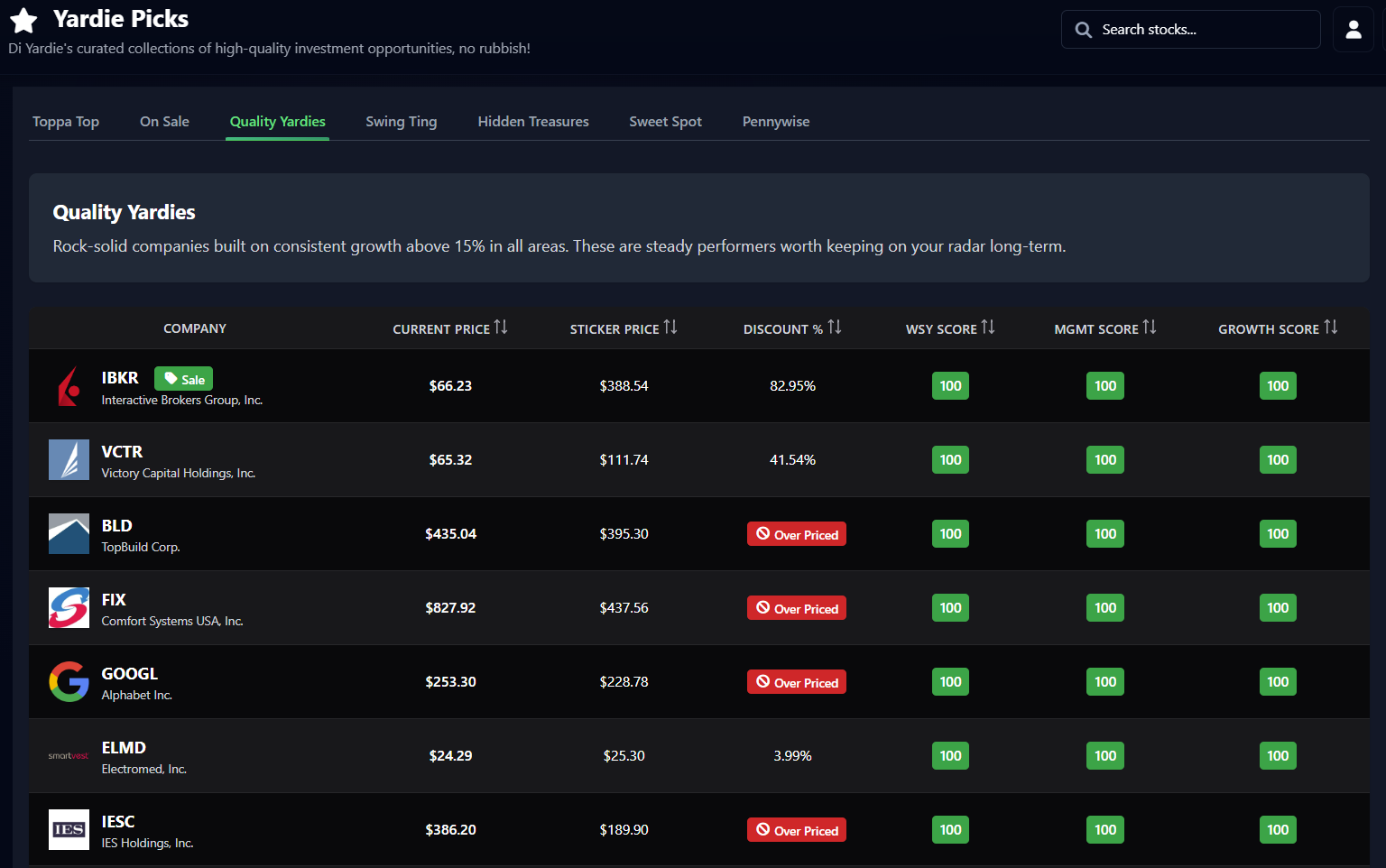Screen dimensions: 1386x868
Task: Open the FIX ticker link
Action: point(114,600)
